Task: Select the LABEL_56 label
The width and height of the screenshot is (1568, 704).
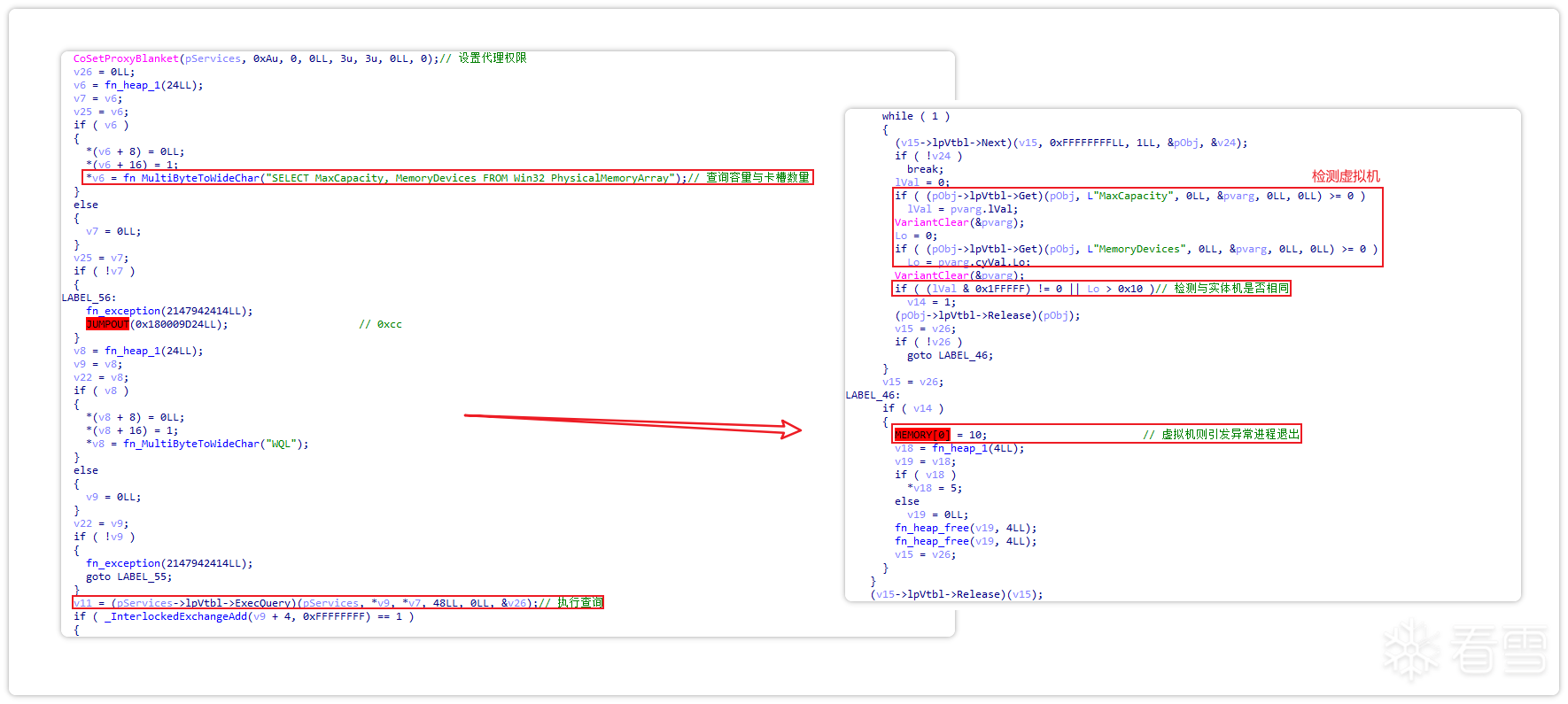Action: point(89,298)
